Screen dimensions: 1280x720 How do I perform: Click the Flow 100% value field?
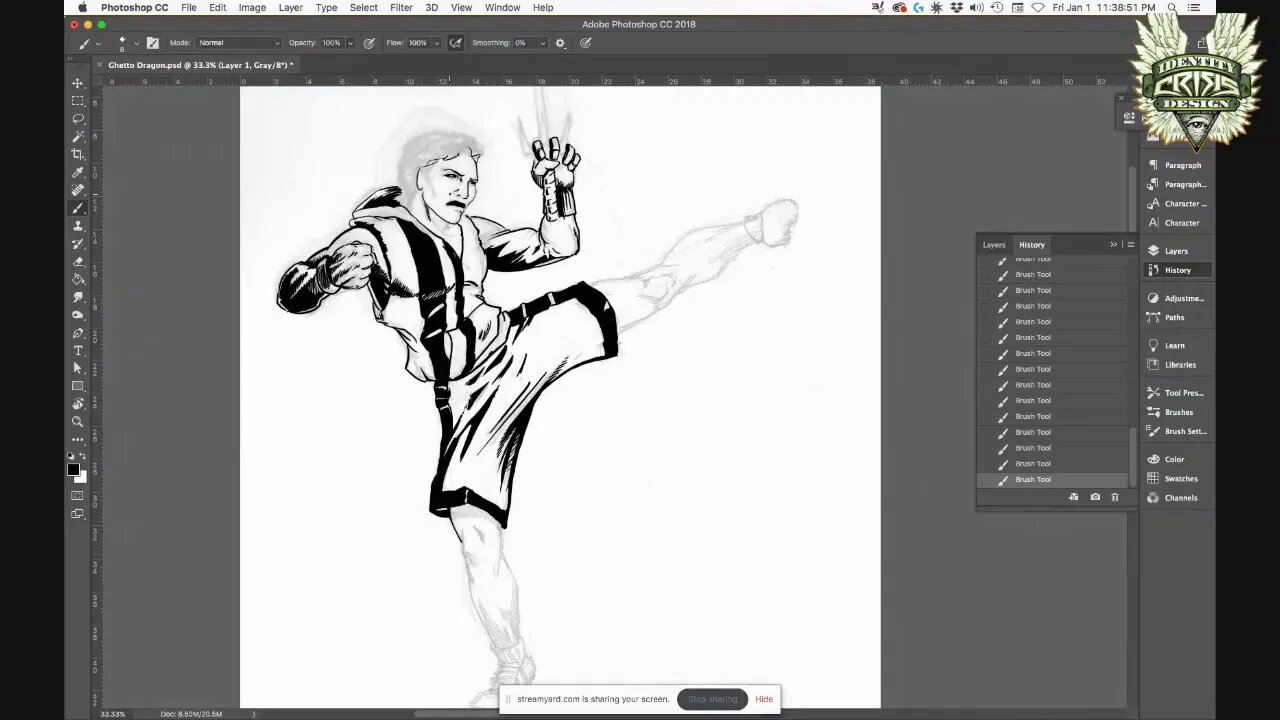(418, 43)
